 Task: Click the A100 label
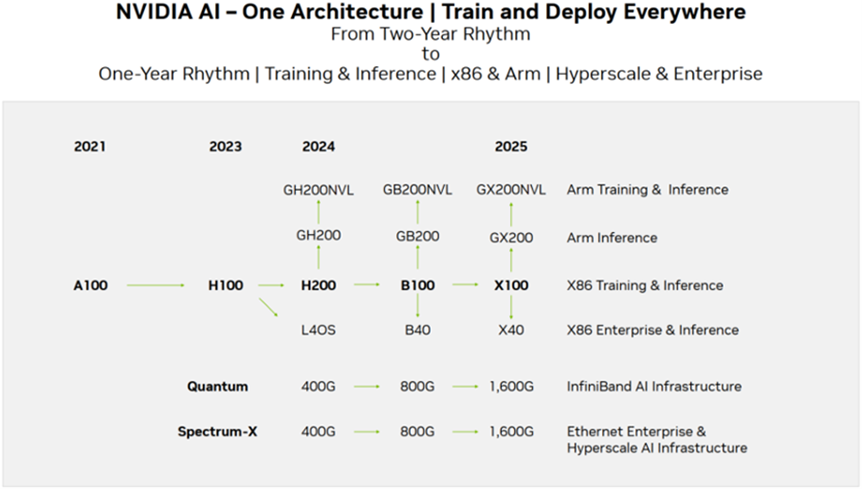pyautogui.click(x=91, y=285)
